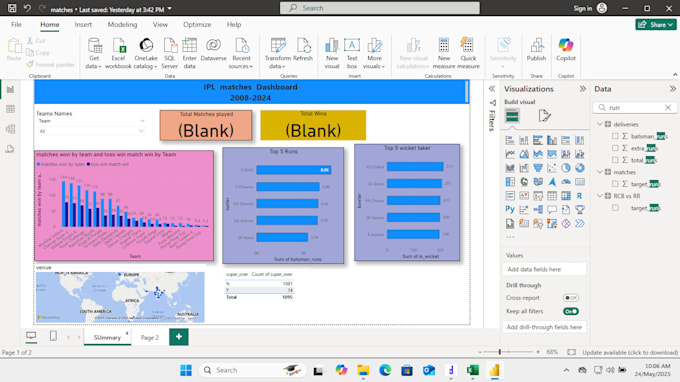Undo the last action
Viewport: 680px width, 382px height.
point(27,8)
